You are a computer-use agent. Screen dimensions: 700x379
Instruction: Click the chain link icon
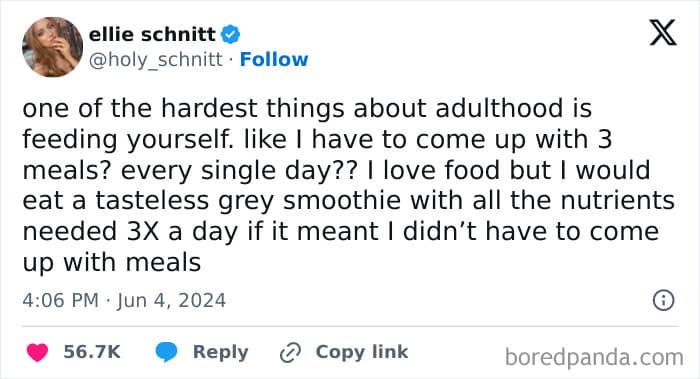[x=290, y=353]
